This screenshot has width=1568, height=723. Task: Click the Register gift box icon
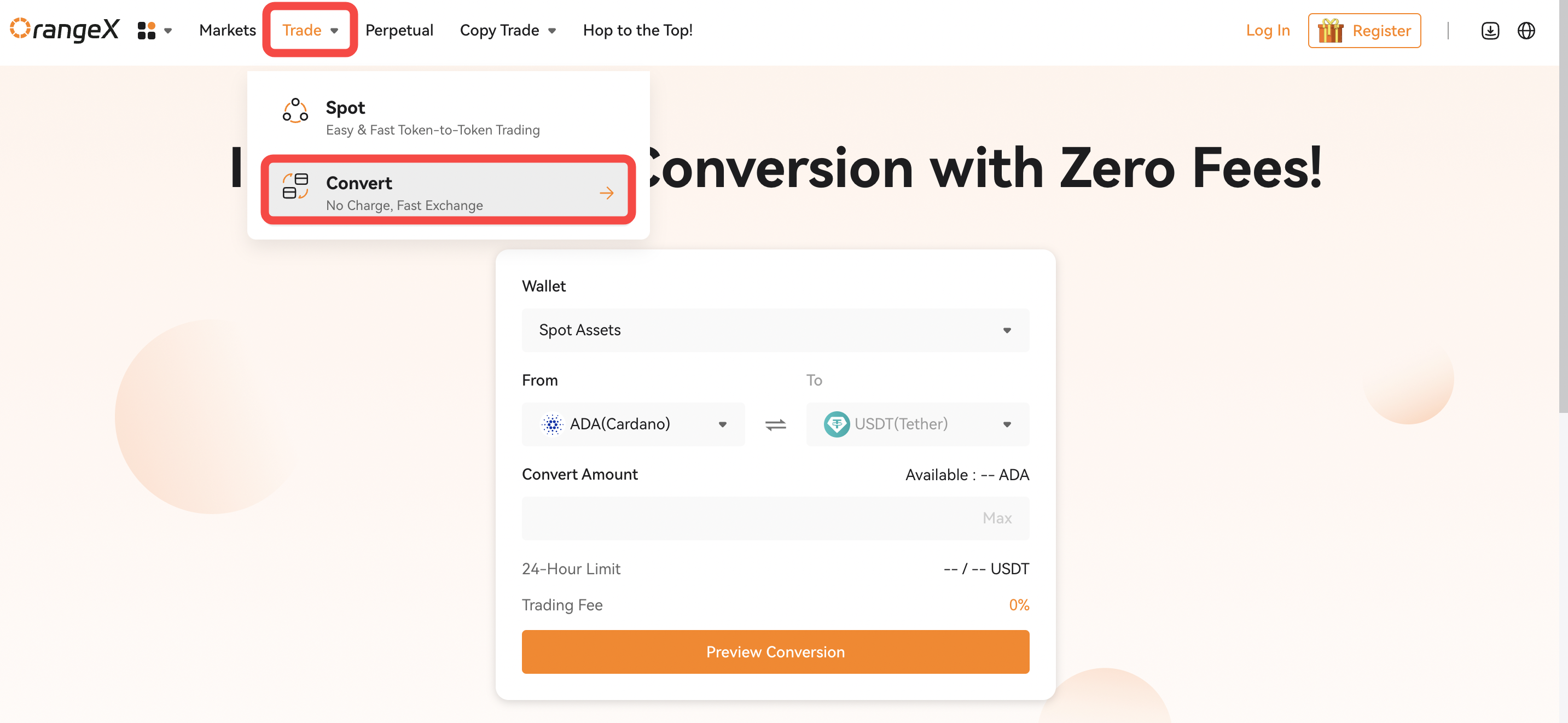[1331, 31]
